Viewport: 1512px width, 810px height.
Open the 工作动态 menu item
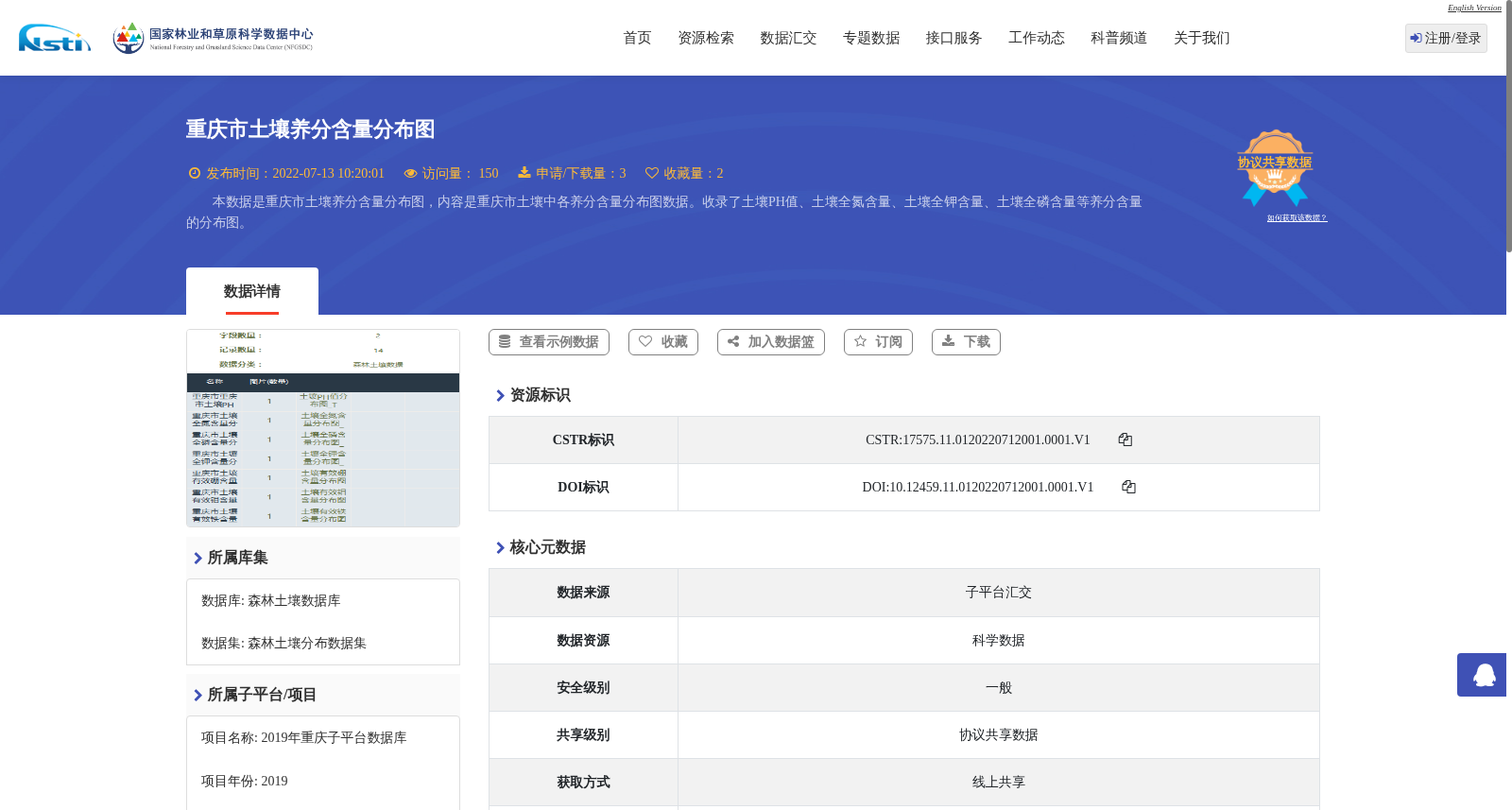point(1037,38)
